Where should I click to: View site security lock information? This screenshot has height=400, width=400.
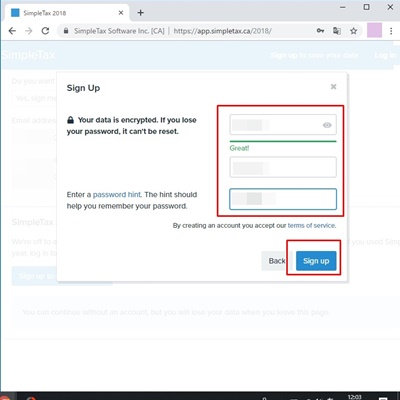tap(66, 31)
